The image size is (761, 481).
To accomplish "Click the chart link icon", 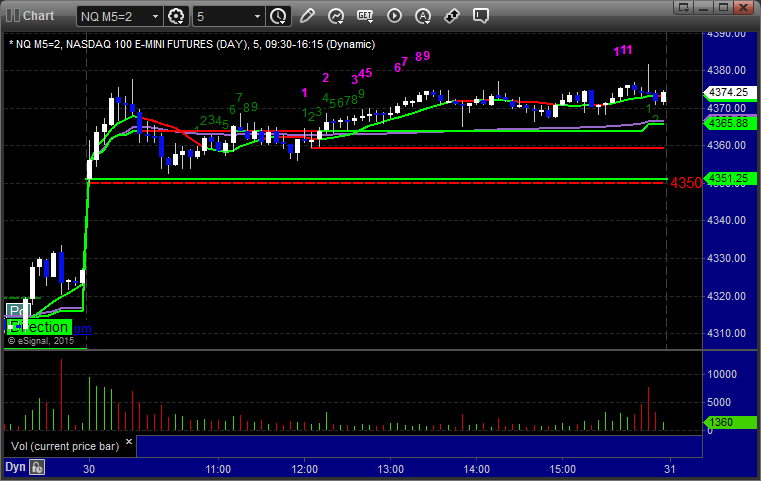I will pos(452,16).
